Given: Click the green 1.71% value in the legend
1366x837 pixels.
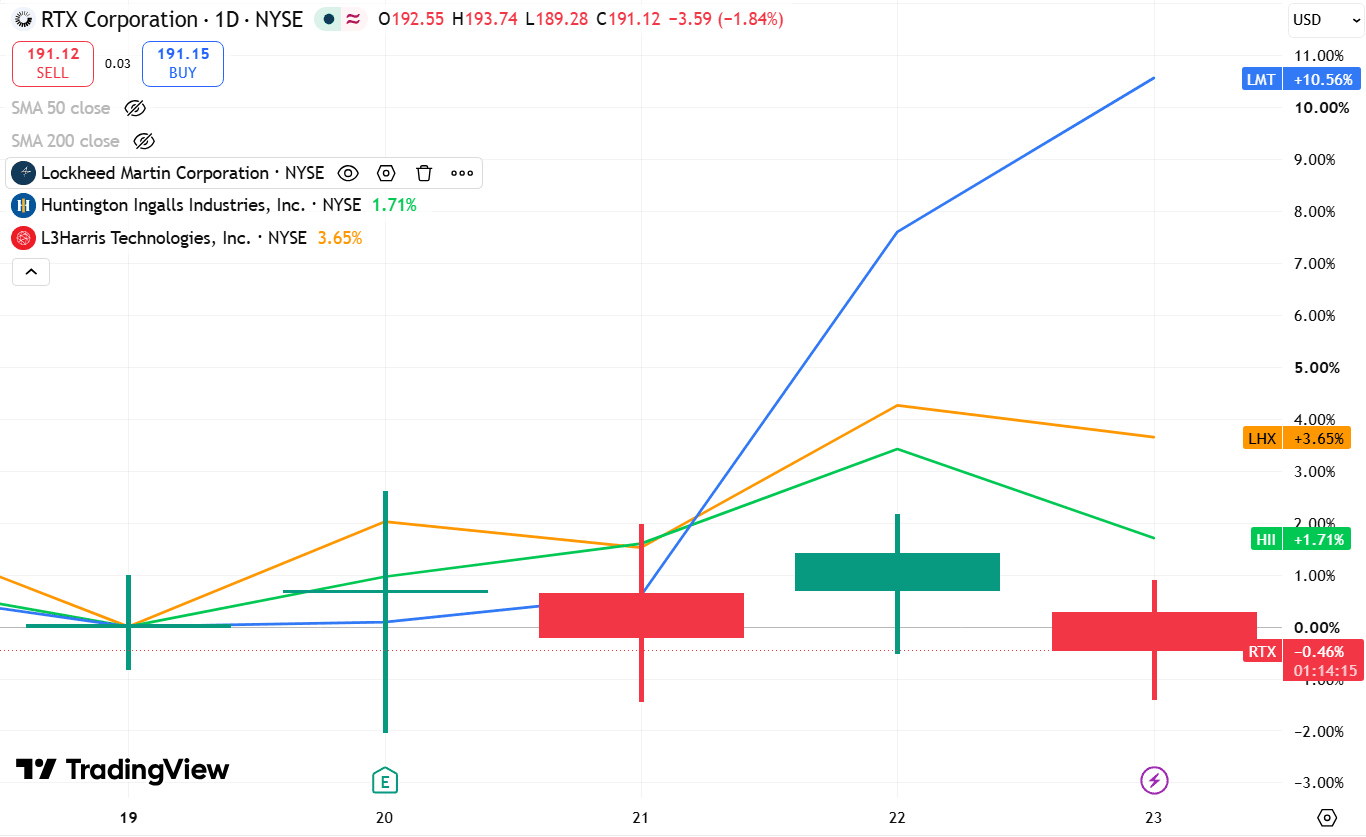Looking at the screenshot, I should pos(394,205).
